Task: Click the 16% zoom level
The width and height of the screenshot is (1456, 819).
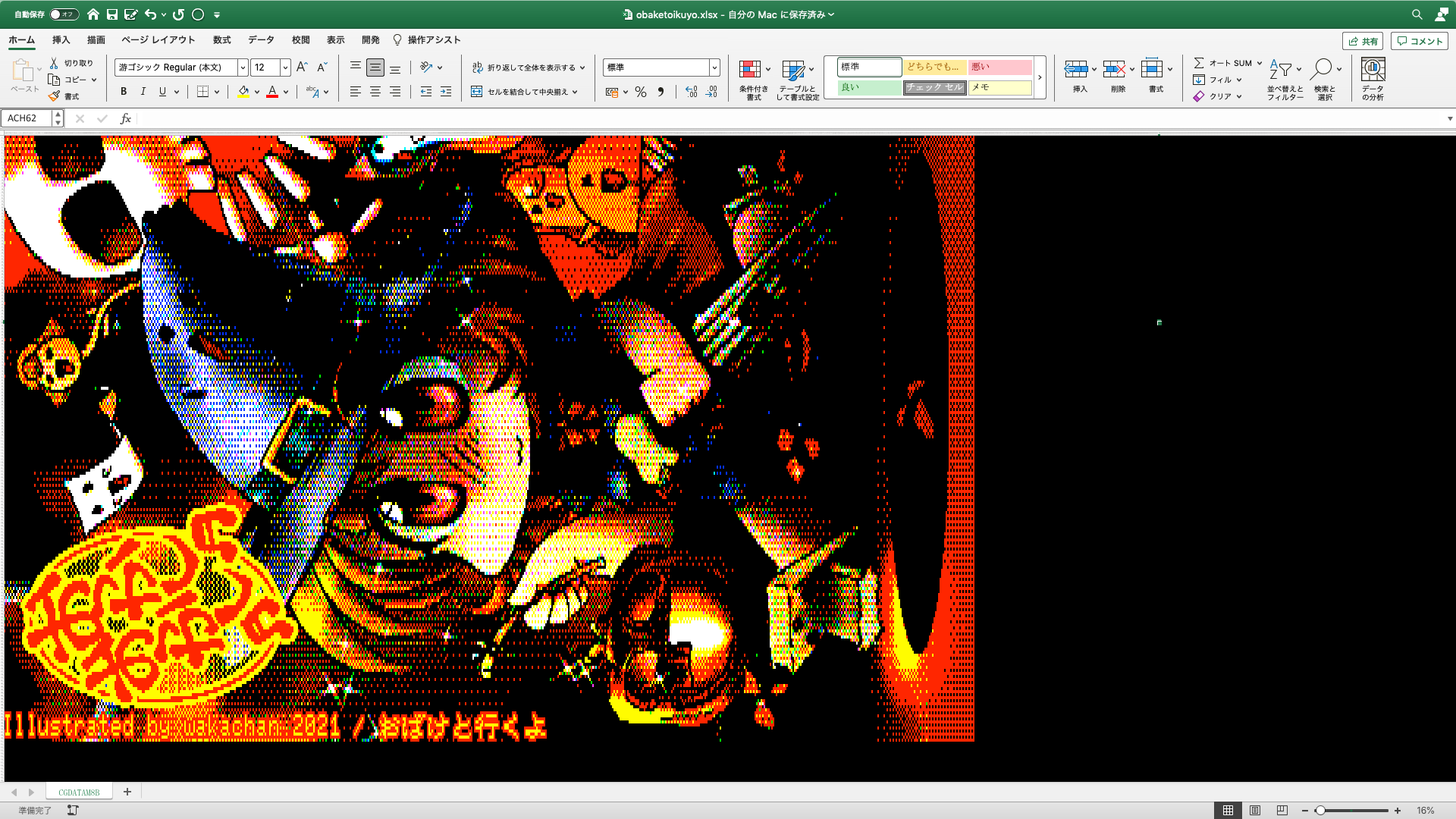Action: [x=1426, y=811]
